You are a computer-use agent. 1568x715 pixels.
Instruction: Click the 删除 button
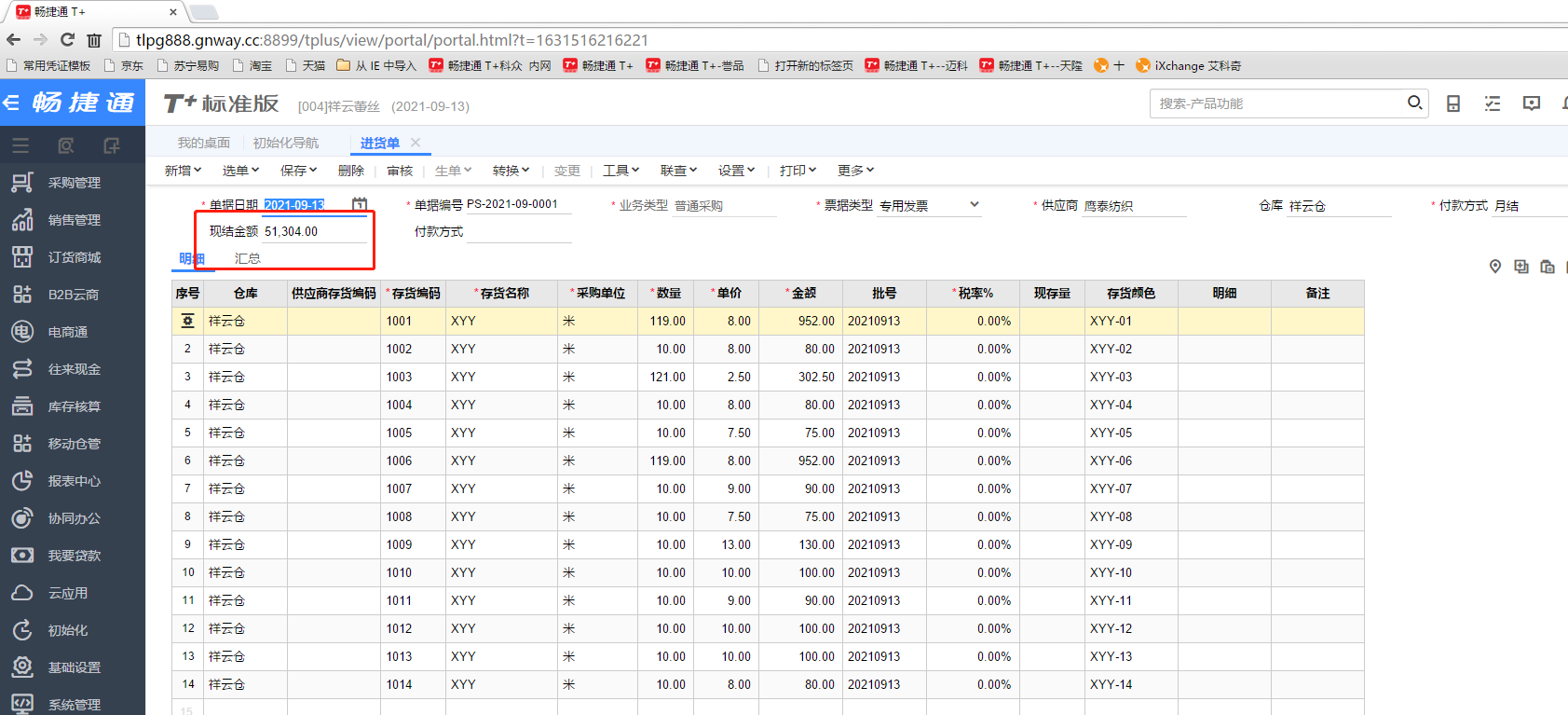coord(351,171)
